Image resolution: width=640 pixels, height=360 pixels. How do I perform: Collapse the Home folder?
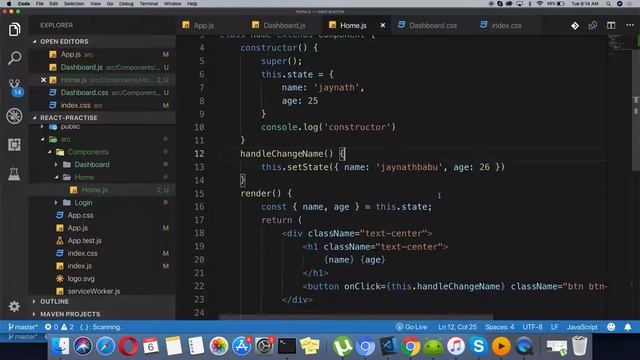point(84,177)
